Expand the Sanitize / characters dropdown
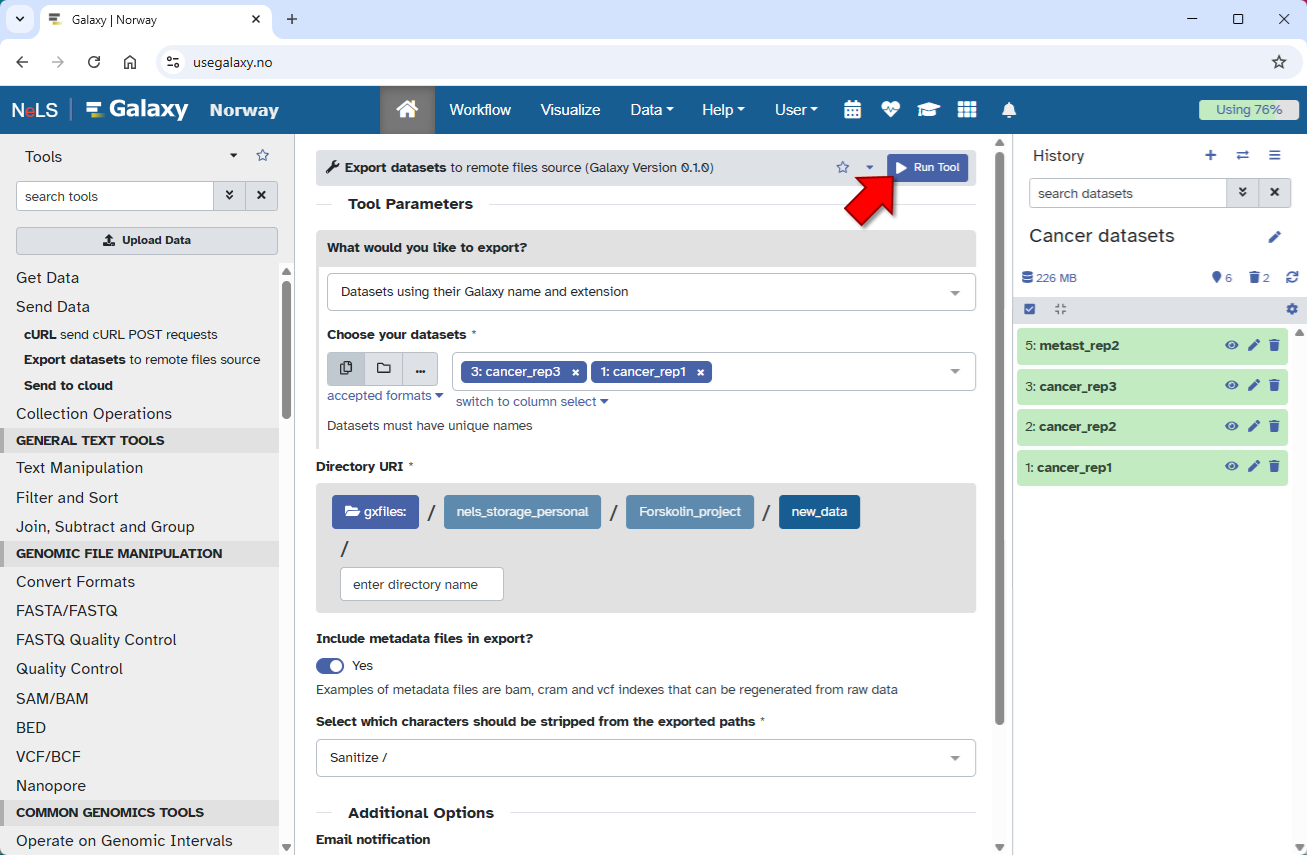The image size is (1307, 855). [x=645, y=758]
